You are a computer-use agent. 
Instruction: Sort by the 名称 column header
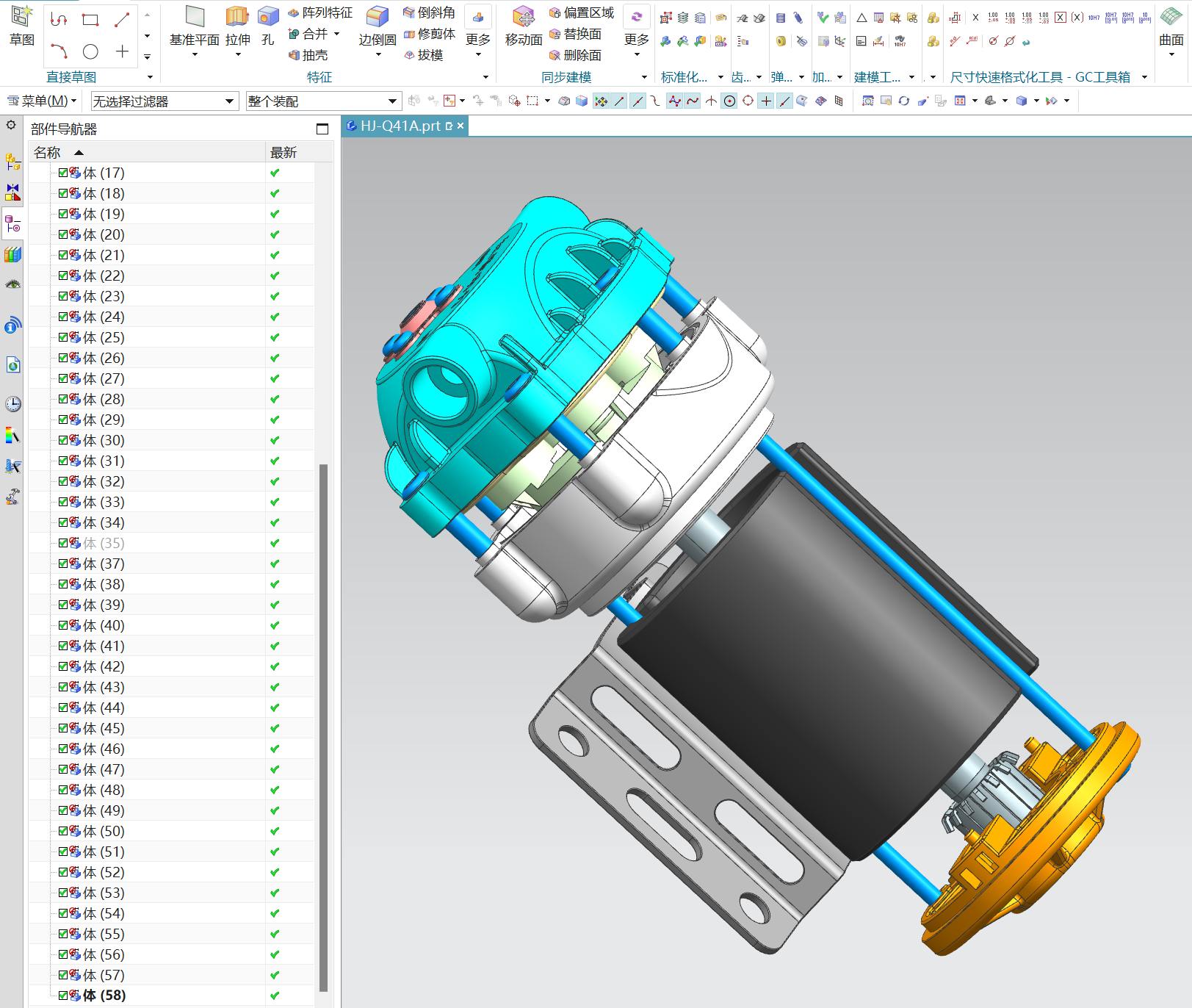(147, 152)
